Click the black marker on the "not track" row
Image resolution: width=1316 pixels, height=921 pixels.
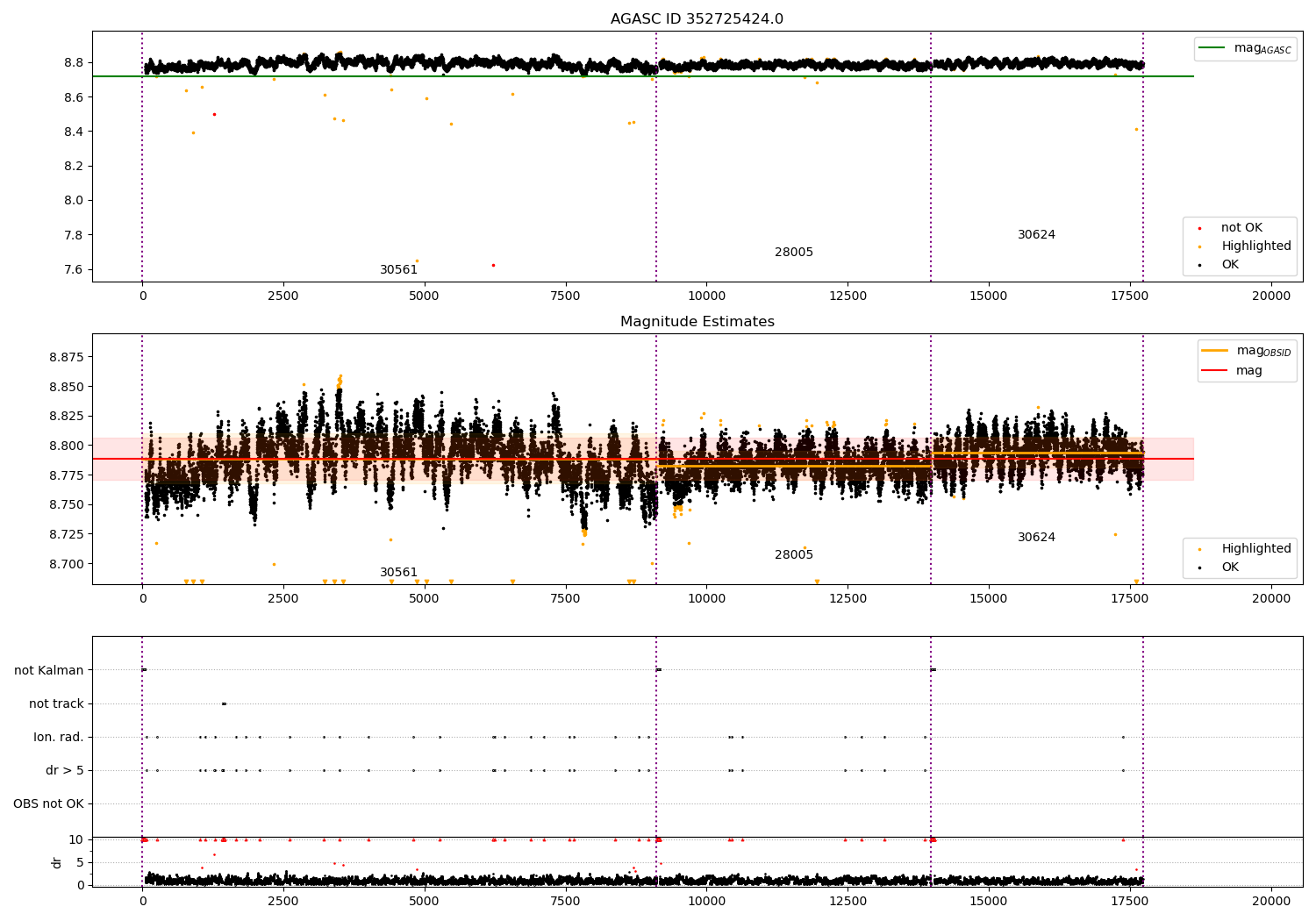(224, 704)
